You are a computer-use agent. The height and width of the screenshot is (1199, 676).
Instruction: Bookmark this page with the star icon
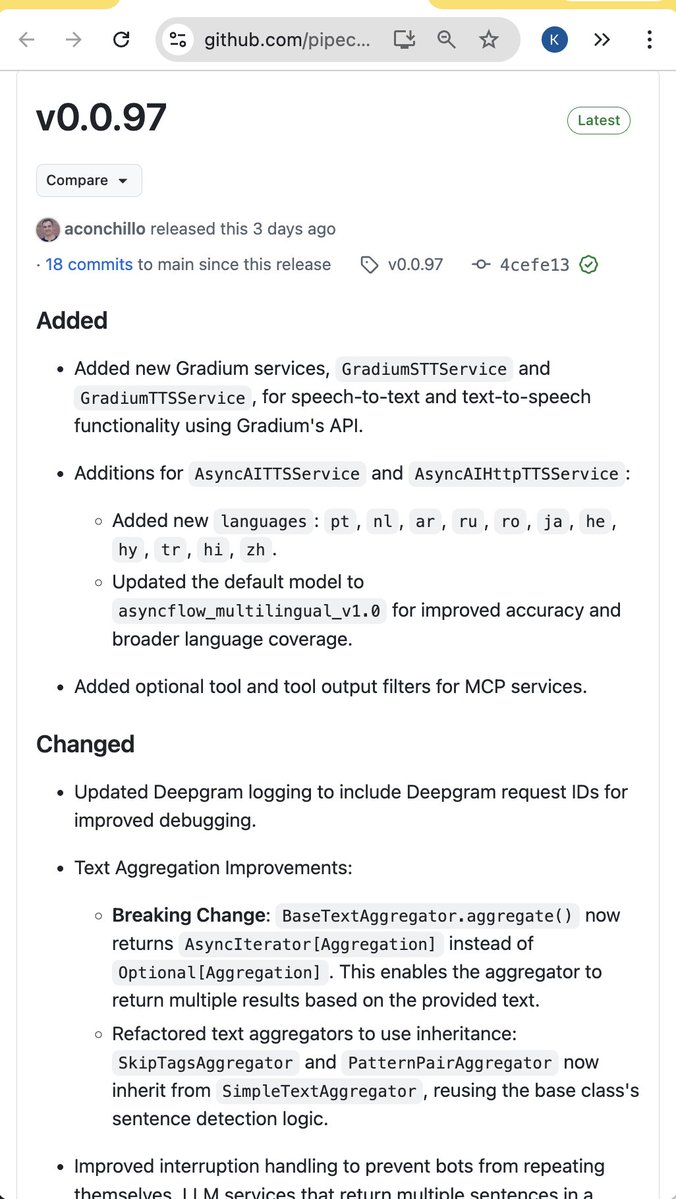pyautogui.click(x=488, y=40)
